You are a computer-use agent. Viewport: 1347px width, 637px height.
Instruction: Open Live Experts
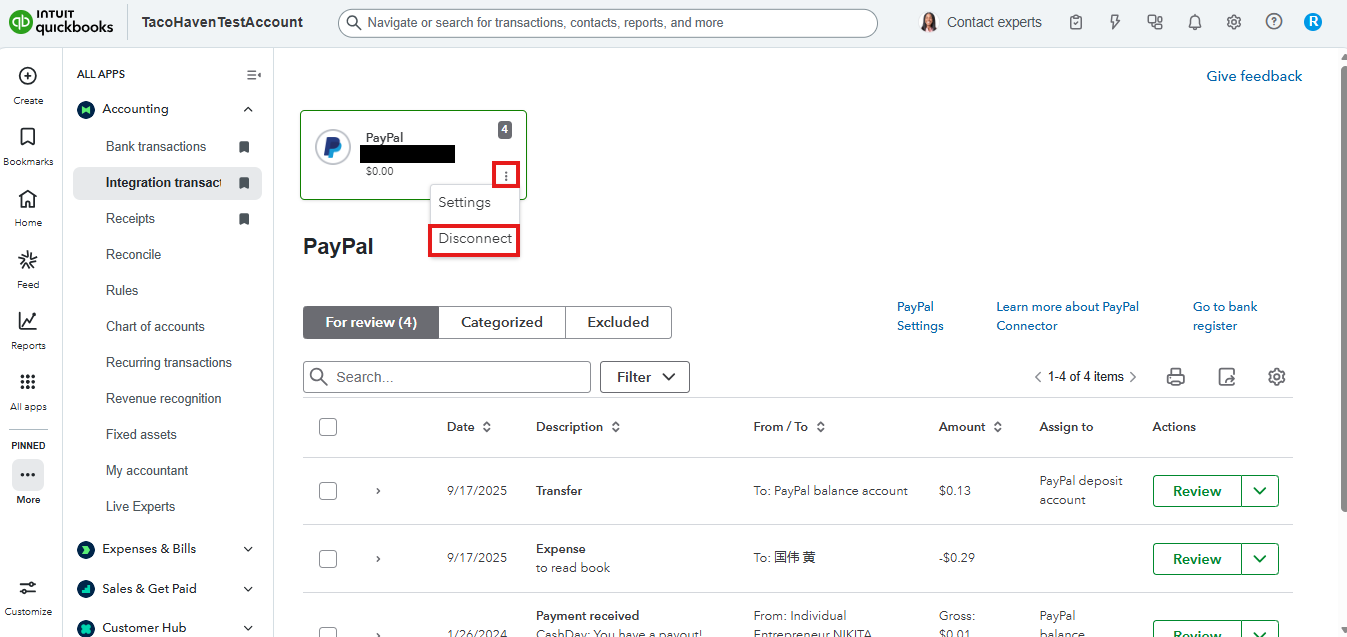(x=140, y=507)
